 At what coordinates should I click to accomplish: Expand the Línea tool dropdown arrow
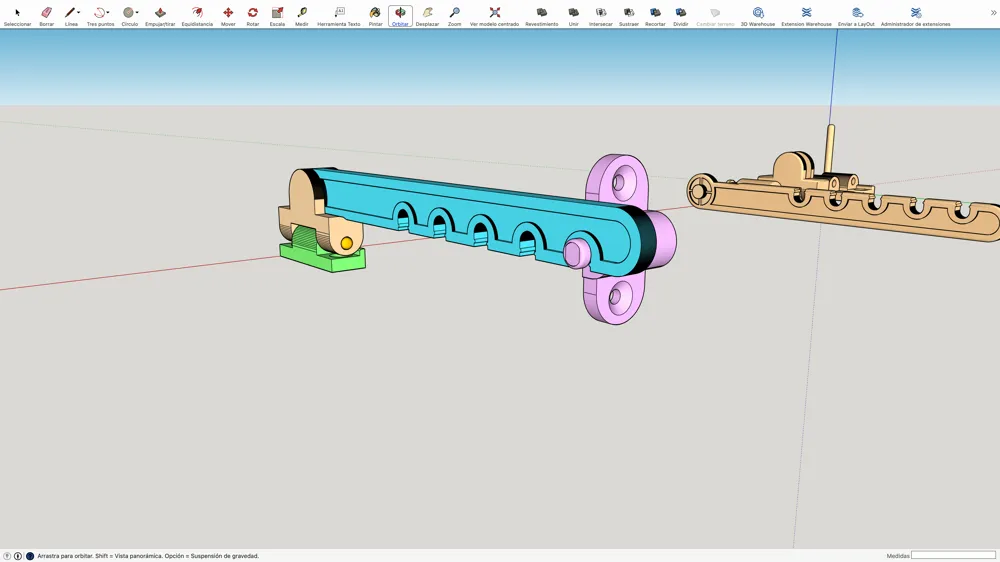click(x=78, y=13)
